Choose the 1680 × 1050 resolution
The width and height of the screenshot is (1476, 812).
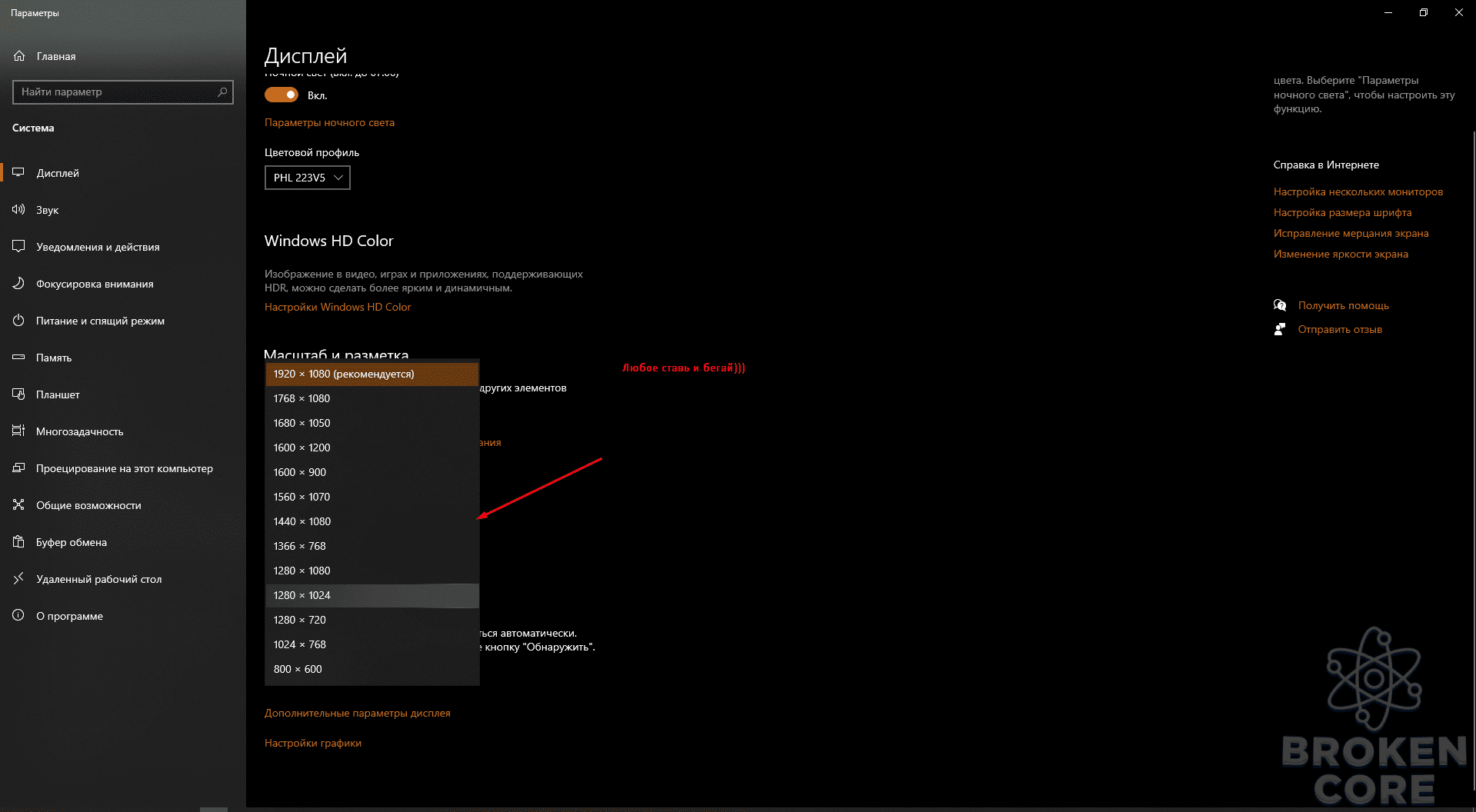click(372, 423)
